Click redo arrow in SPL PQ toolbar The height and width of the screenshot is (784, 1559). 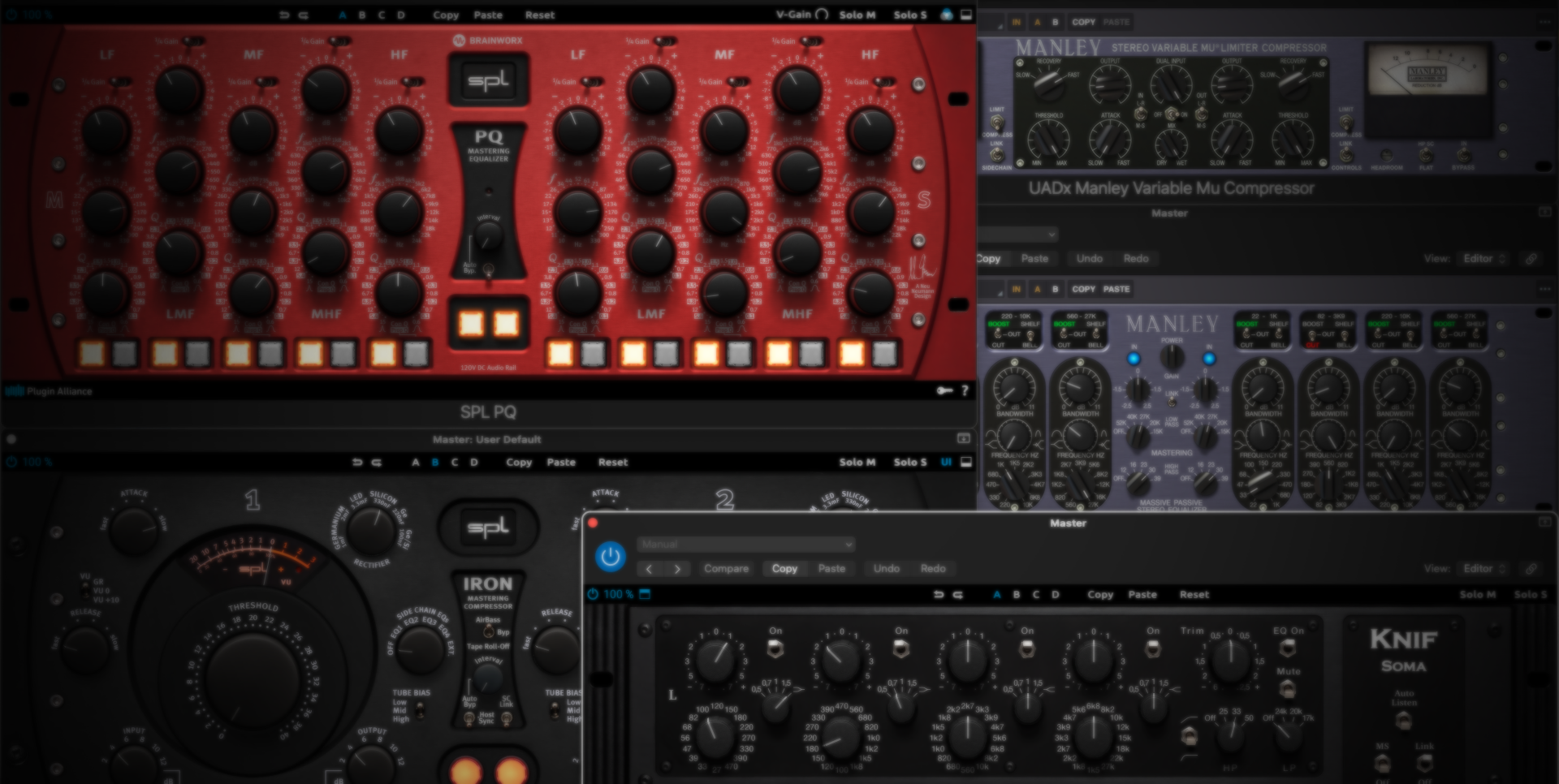(303, 15)
